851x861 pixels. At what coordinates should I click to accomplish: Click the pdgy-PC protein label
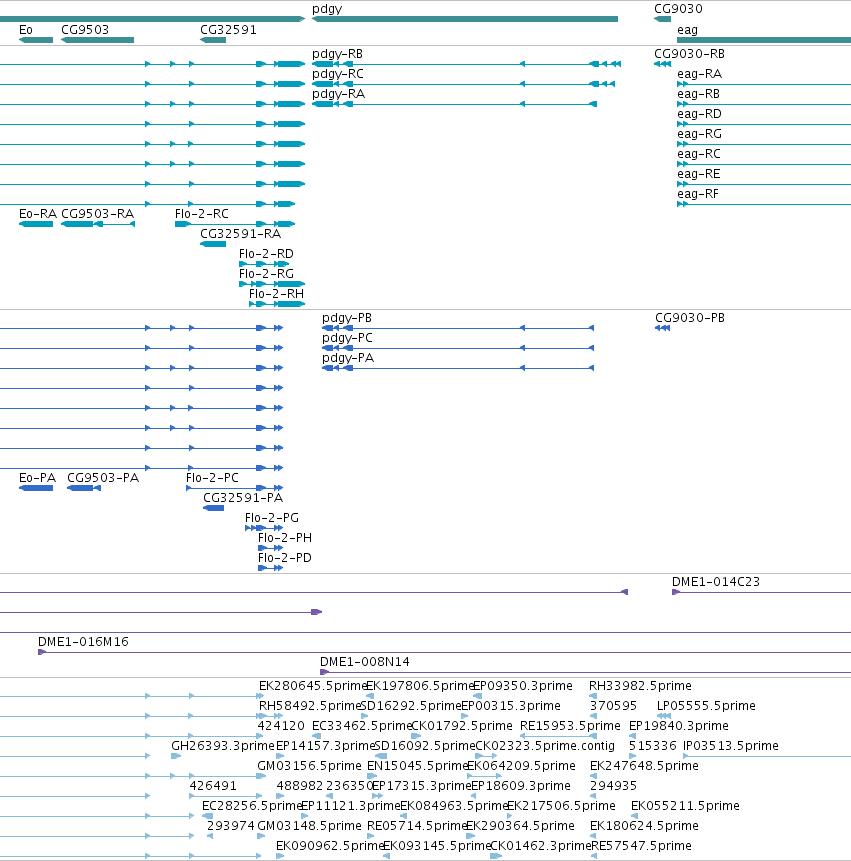[x=347, y=338]
